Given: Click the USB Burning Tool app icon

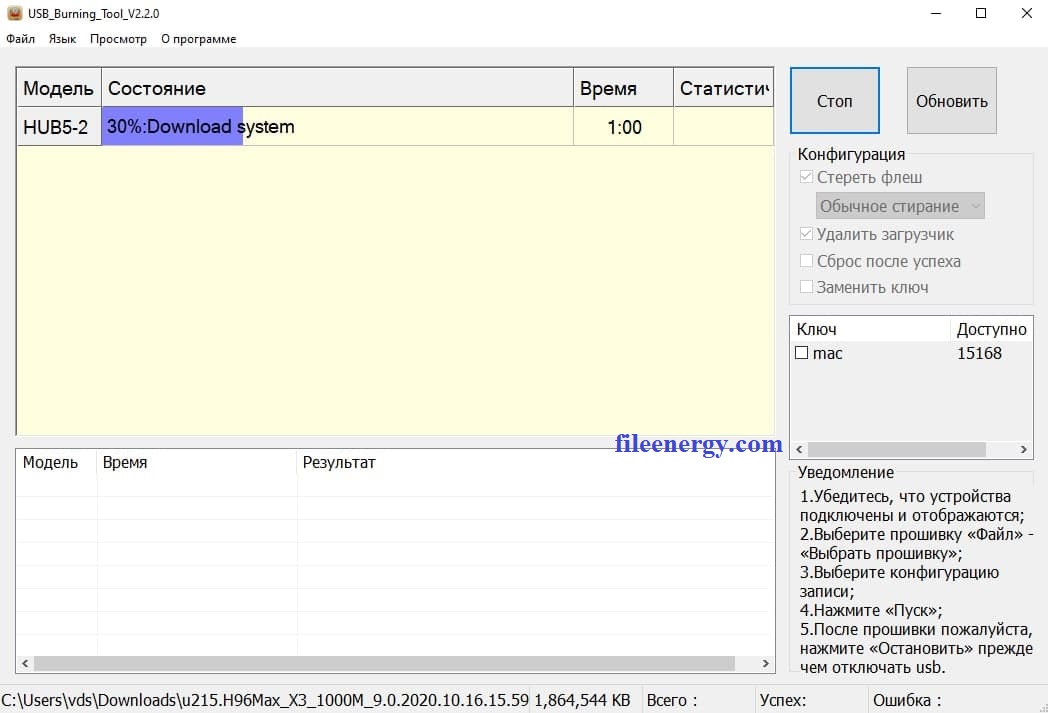Looking at the screenshot, I should [x=14, y=13].
